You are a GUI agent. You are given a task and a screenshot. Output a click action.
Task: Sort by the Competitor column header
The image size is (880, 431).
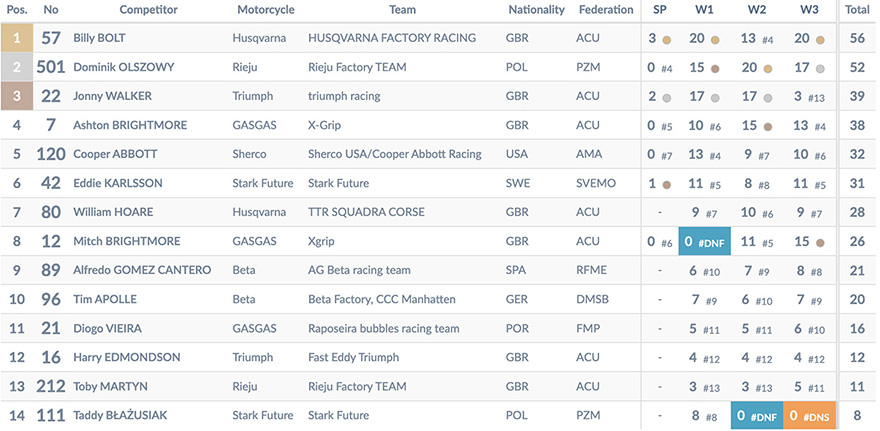(148, 10)
